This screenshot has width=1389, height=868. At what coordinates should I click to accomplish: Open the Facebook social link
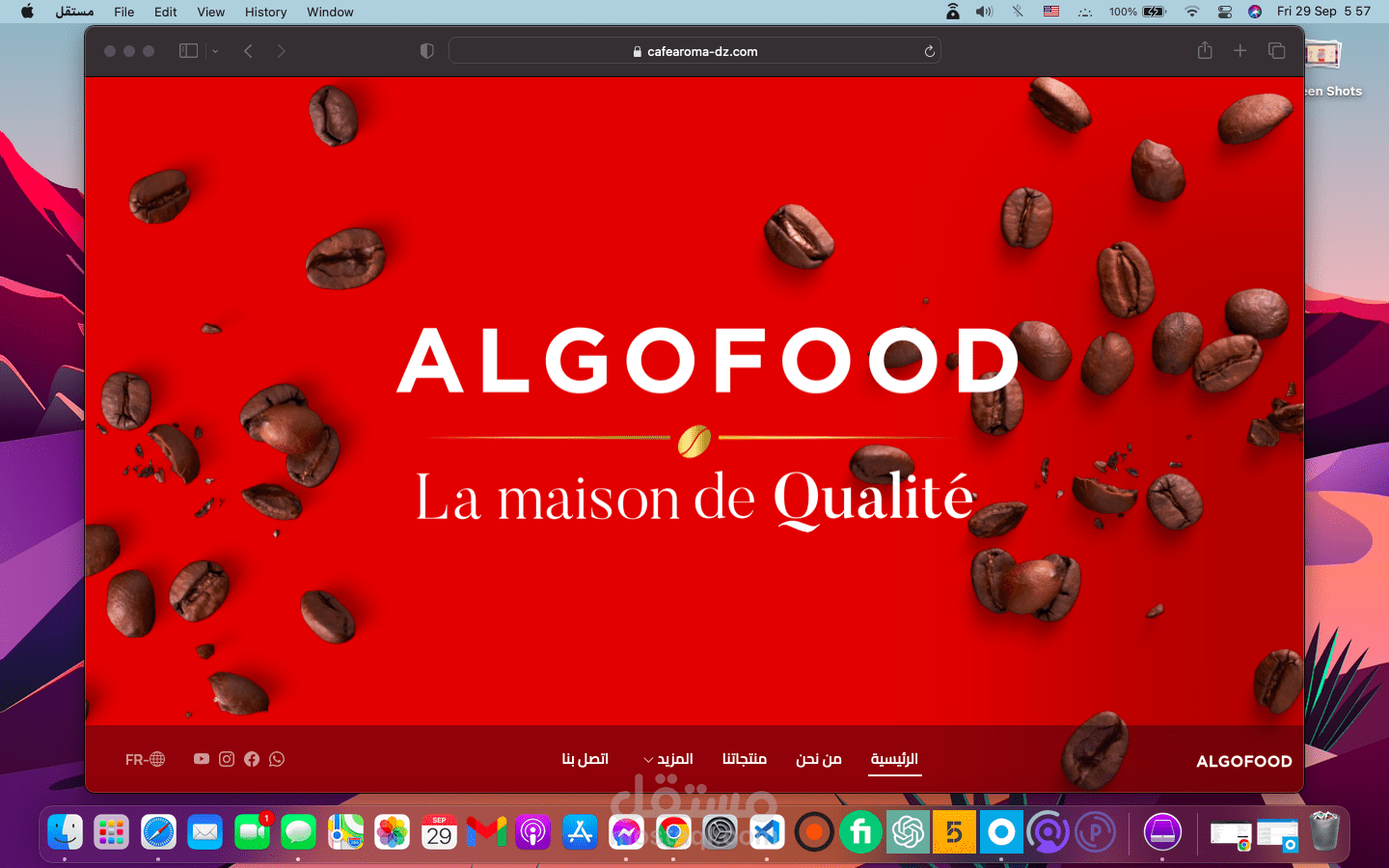[x=252, y=759]
